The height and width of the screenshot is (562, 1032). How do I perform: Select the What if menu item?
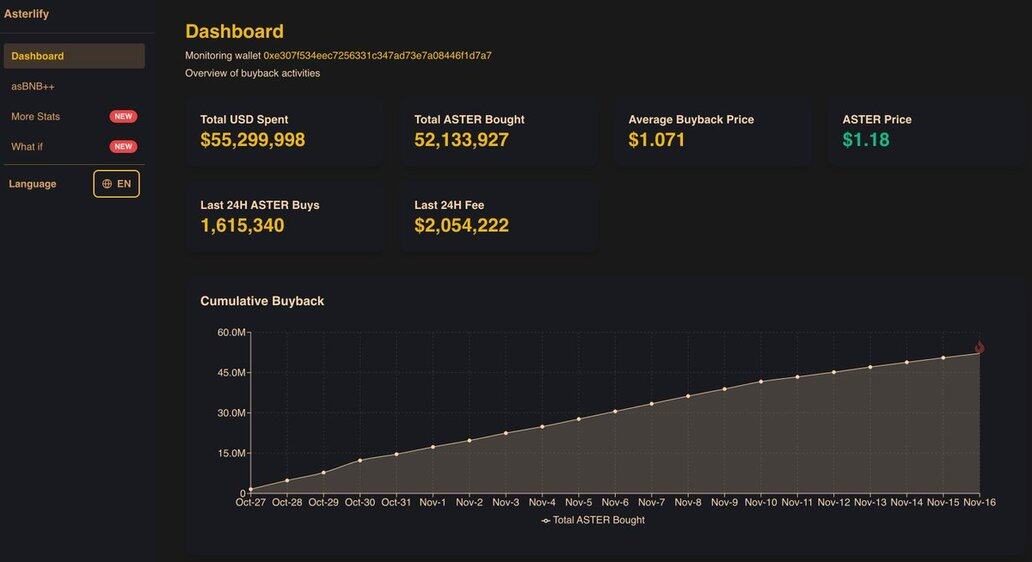27,147
